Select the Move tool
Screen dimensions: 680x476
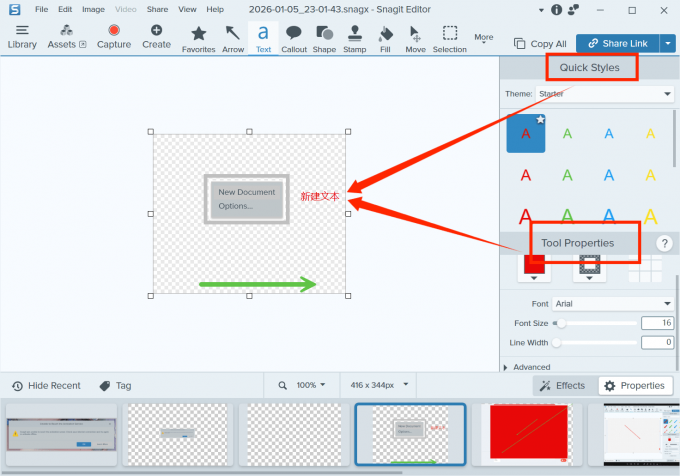pyautogui.click(x=415, y=37)
